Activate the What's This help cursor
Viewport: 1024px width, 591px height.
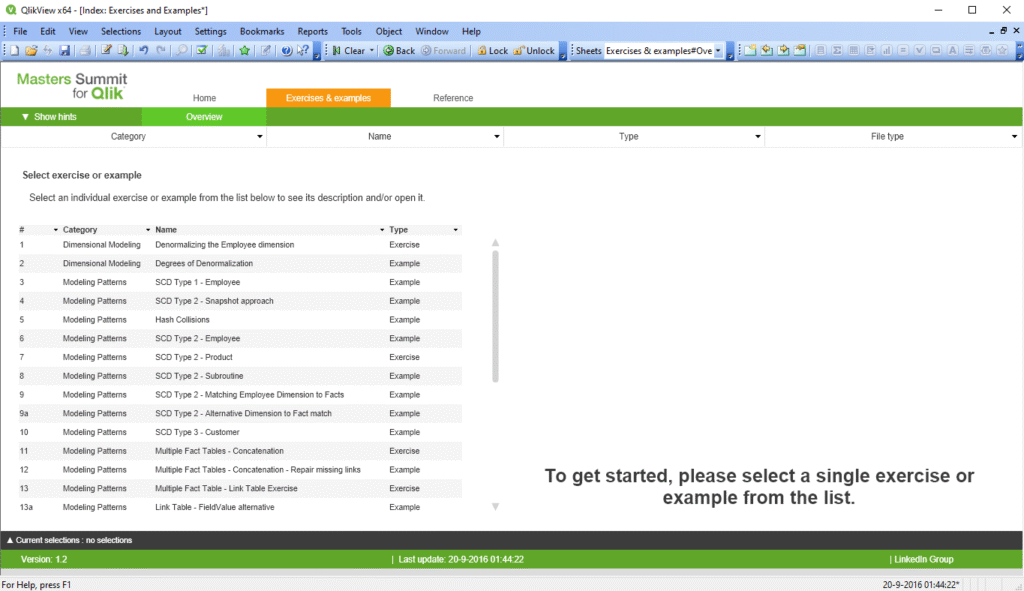[301, 50]
